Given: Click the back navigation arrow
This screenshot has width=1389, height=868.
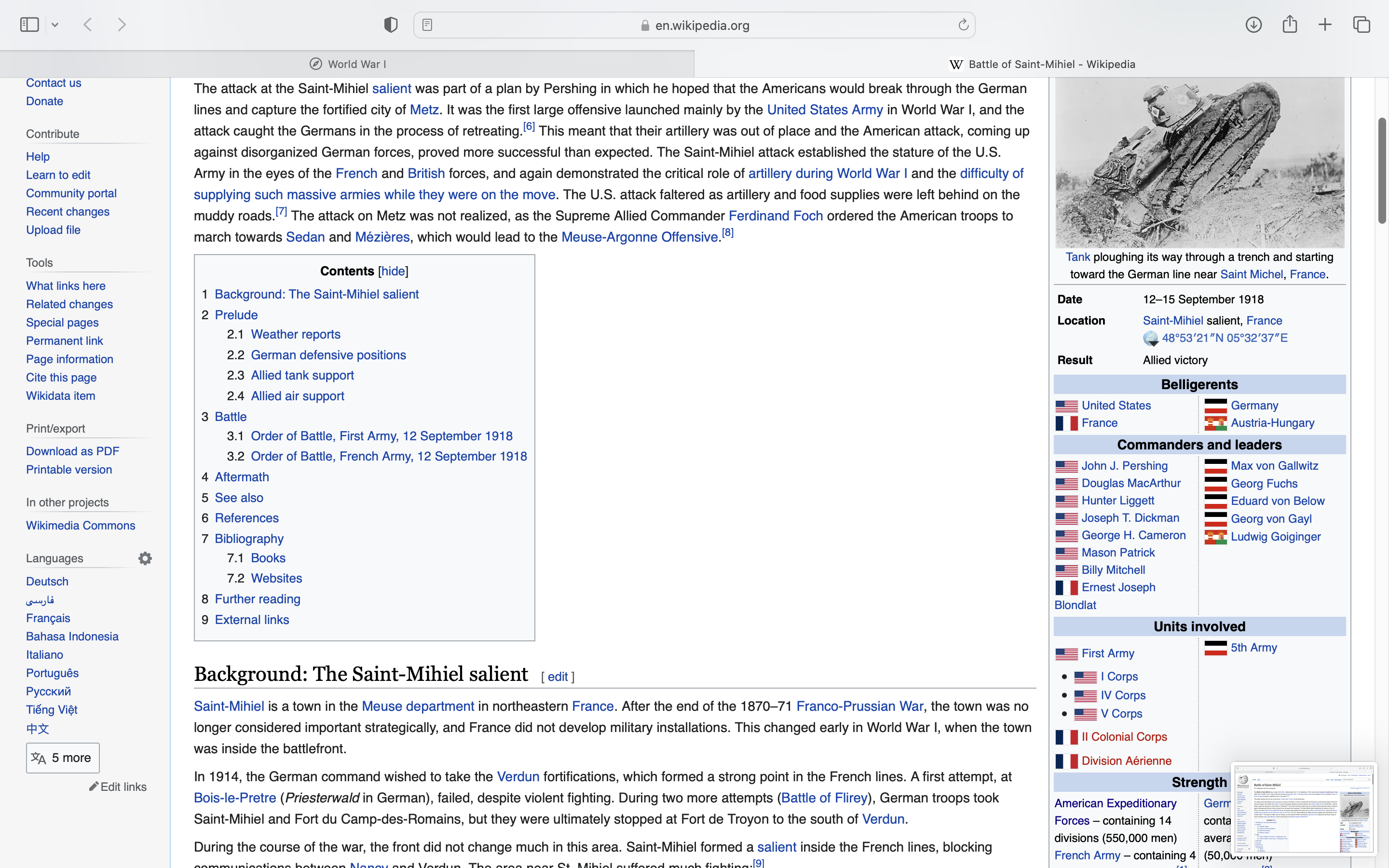Looking at the screenshot, I should tap(88, 25).
